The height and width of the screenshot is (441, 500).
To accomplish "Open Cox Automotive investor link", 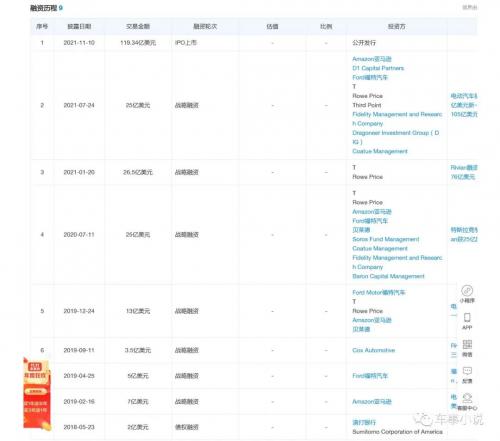I will tap(374, 350).
